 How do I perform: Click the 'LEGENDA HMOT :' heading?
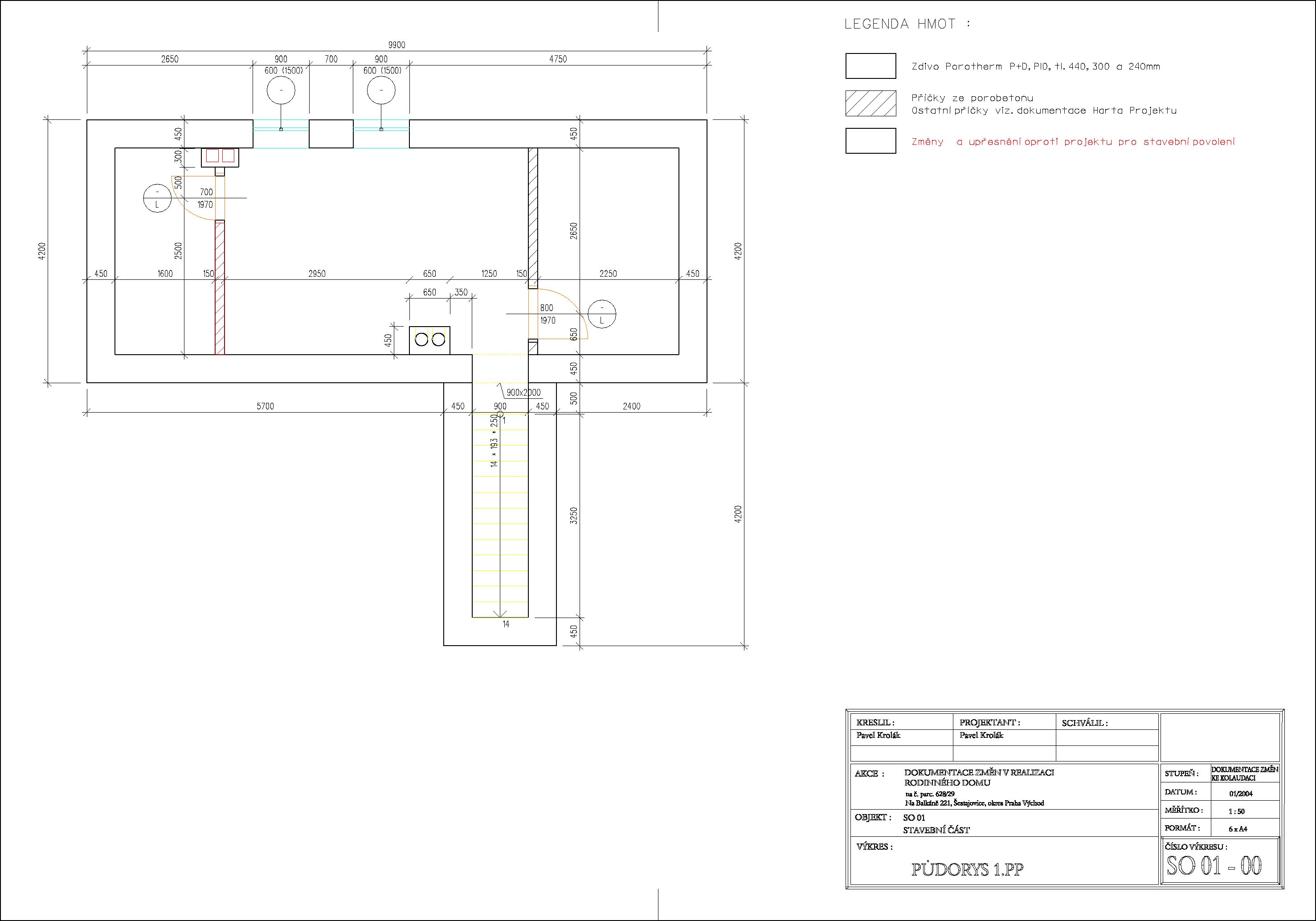[x=907, y=24]
